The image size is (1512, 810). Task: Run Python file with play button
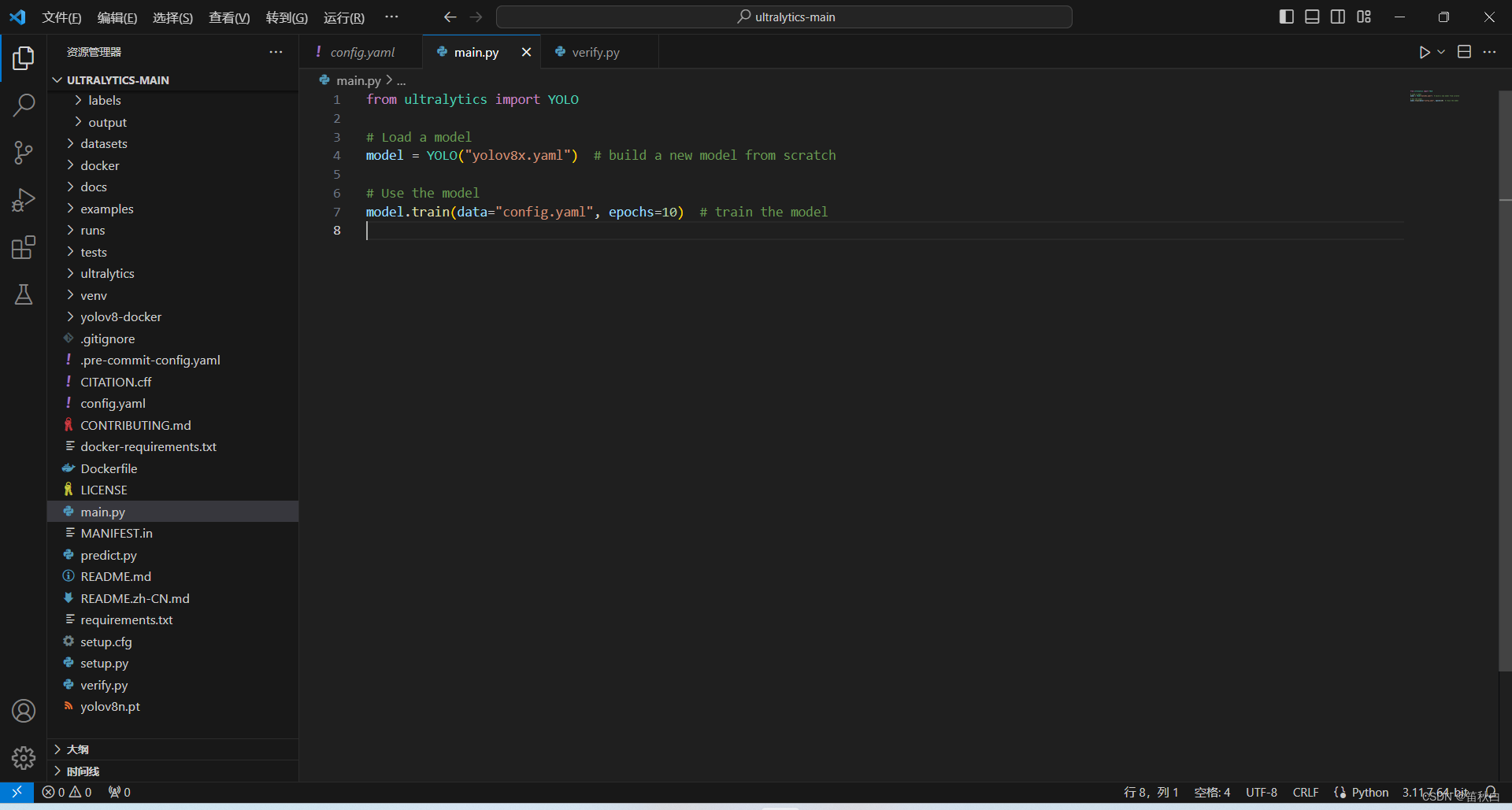[x=1424, y=52]
